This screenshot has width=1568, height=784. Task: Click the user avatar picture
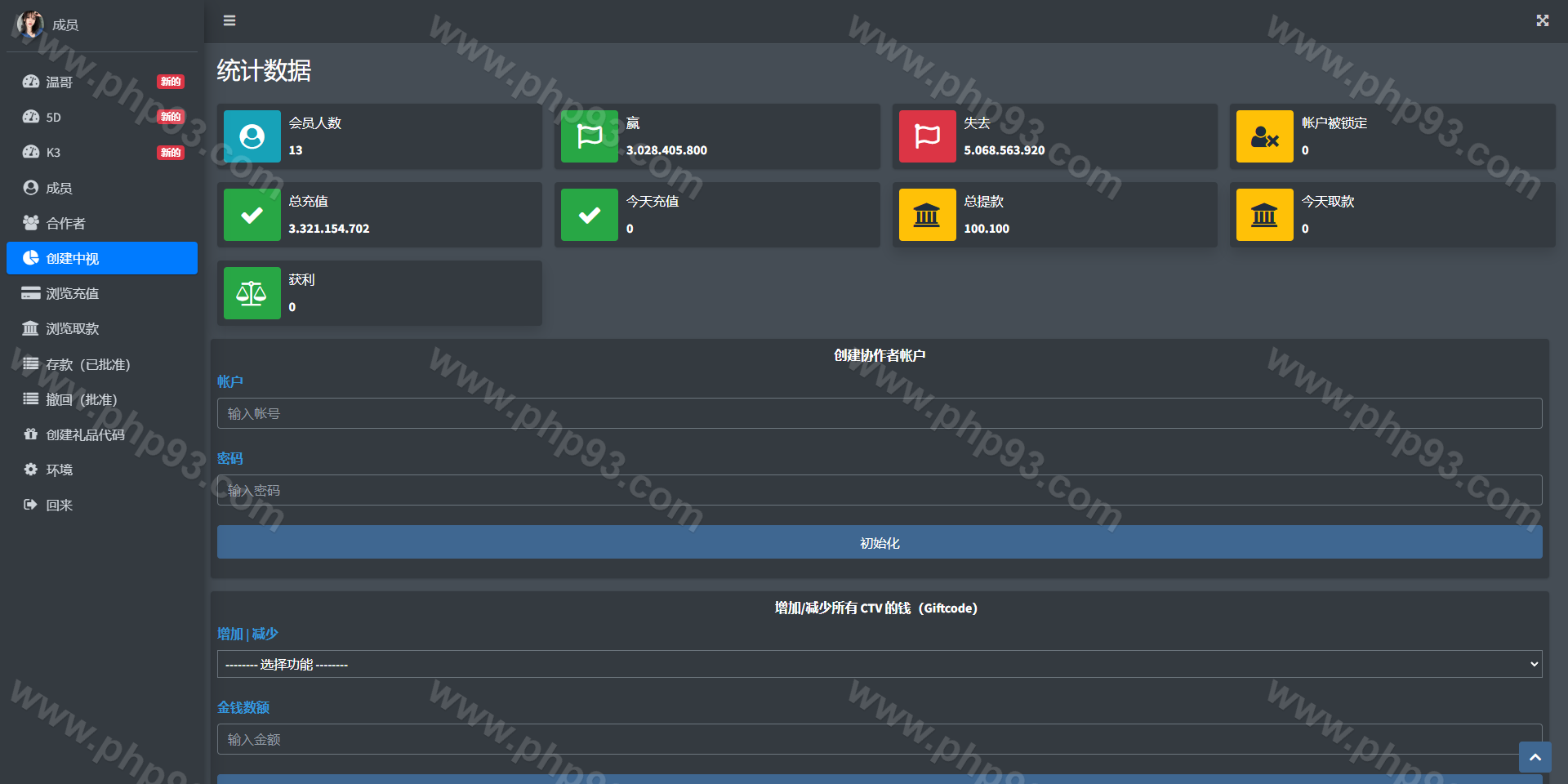[x=30, y=24]
